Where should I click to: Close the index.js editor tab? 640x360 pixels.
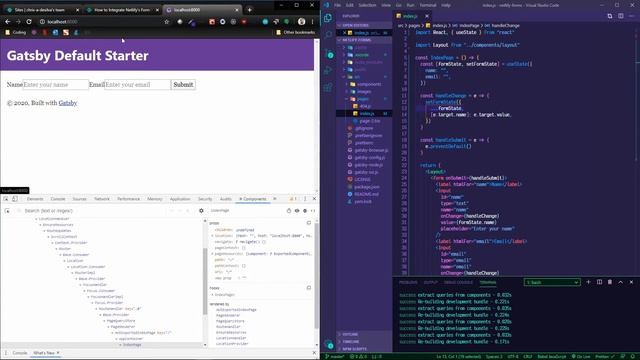[x=427, y=16]
